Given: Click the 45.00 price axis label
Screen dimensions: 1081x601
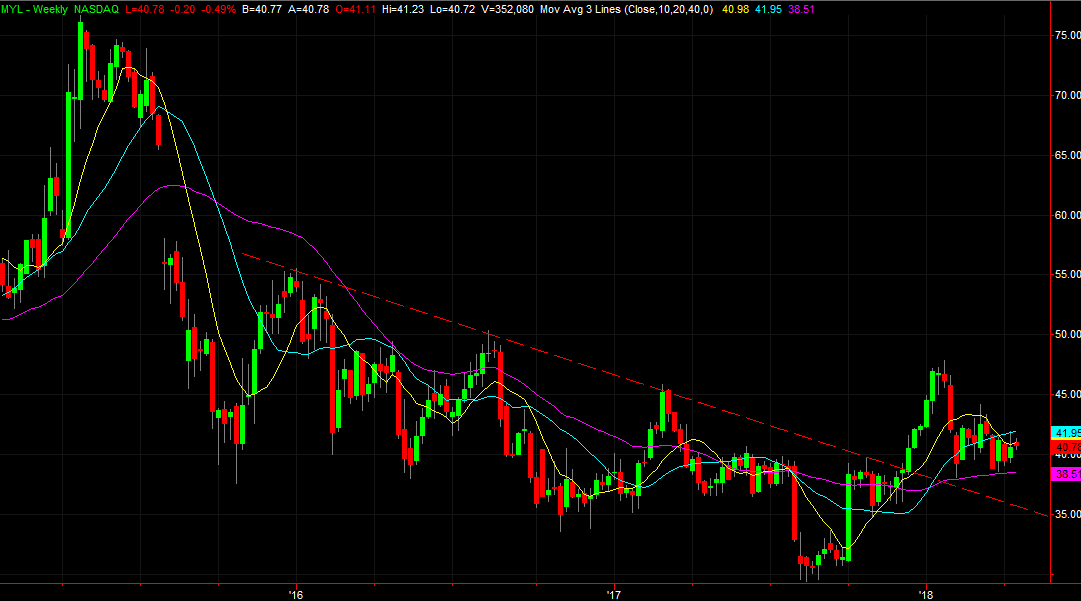Looking at the screenshot, I should point(1067,394).
